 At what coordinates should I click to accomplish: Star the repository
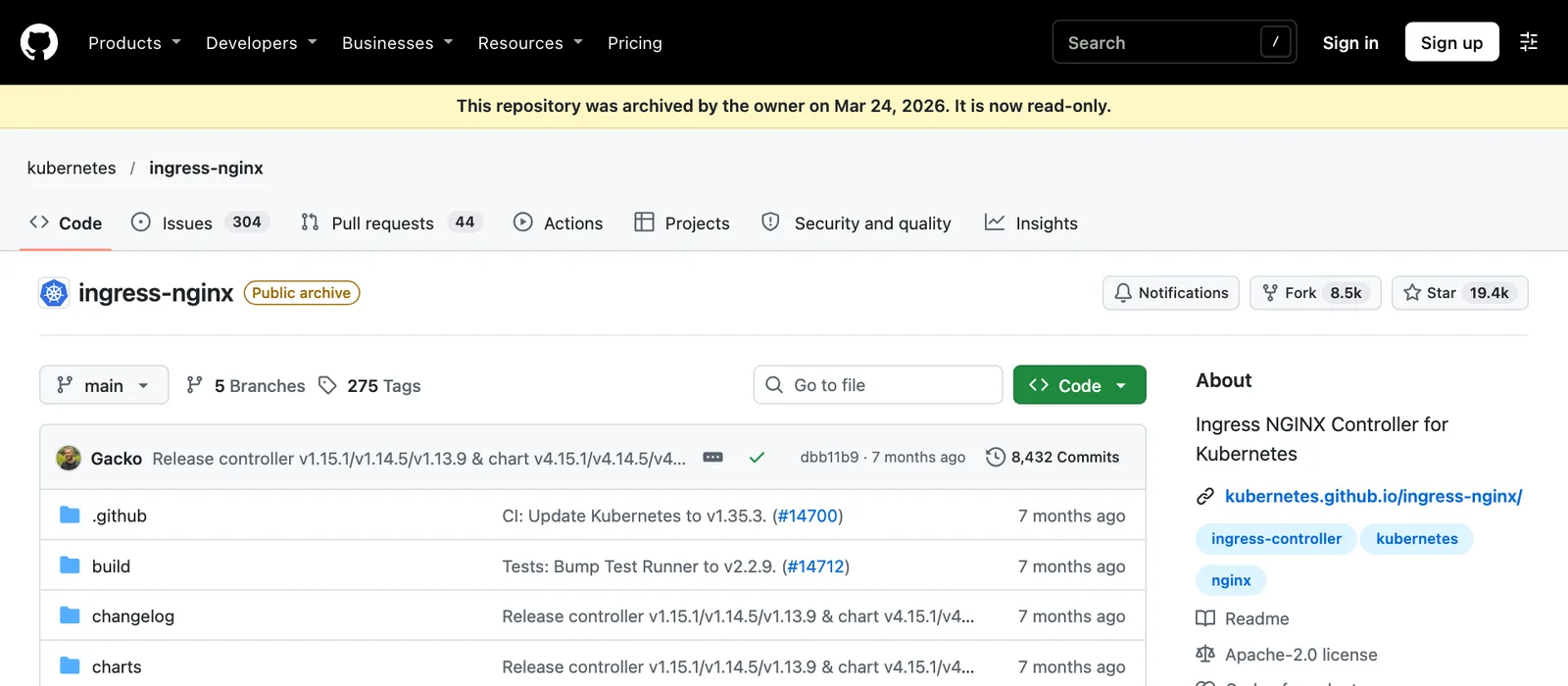coord(1459,293)
